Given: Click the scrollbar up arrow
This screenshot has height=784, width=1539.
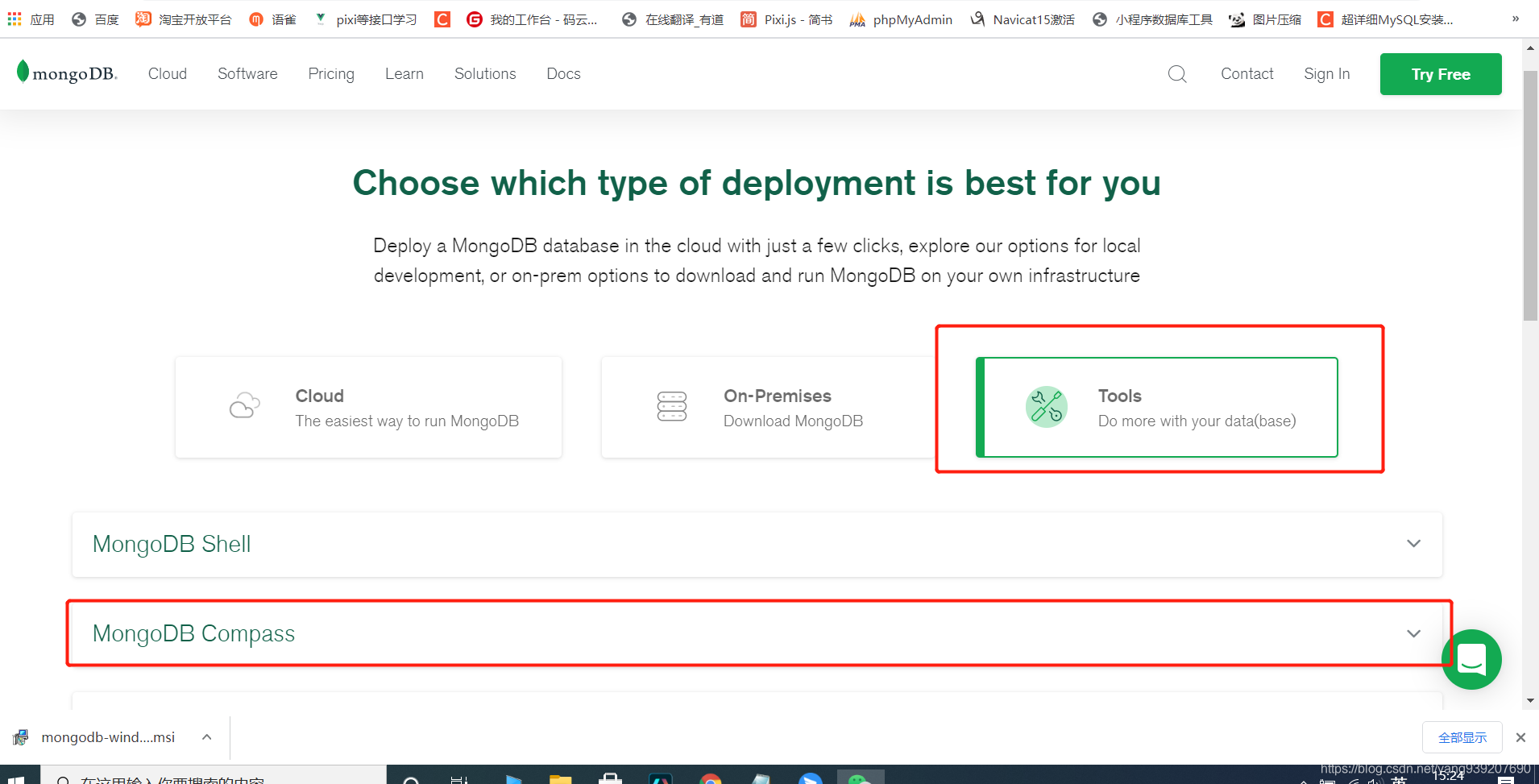Looking at the screenshot, I should [x=1530, y=48].
